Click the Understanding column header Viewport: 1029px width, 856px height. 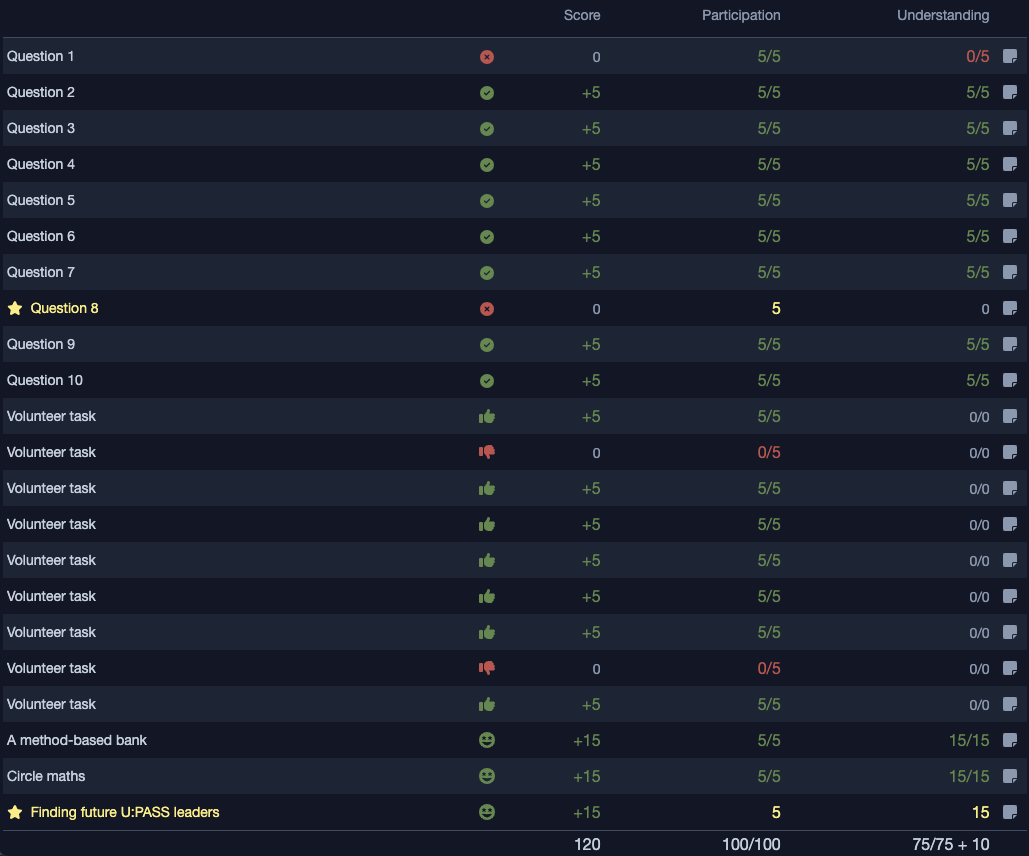[942, 15]
